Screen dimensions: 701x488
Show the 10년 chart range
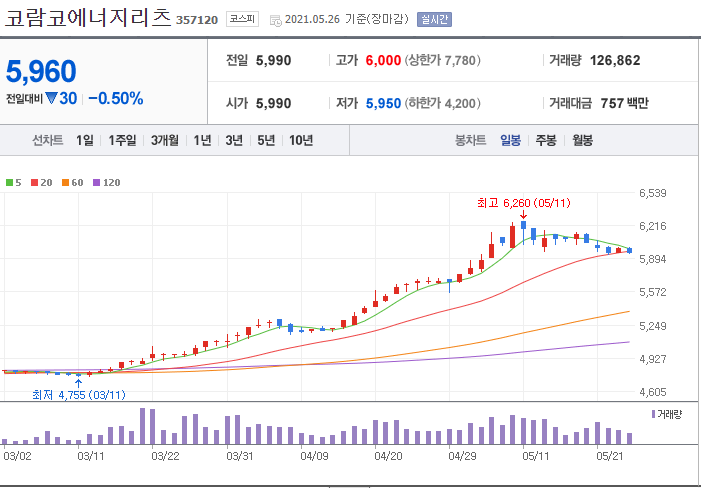pos(300,140)
